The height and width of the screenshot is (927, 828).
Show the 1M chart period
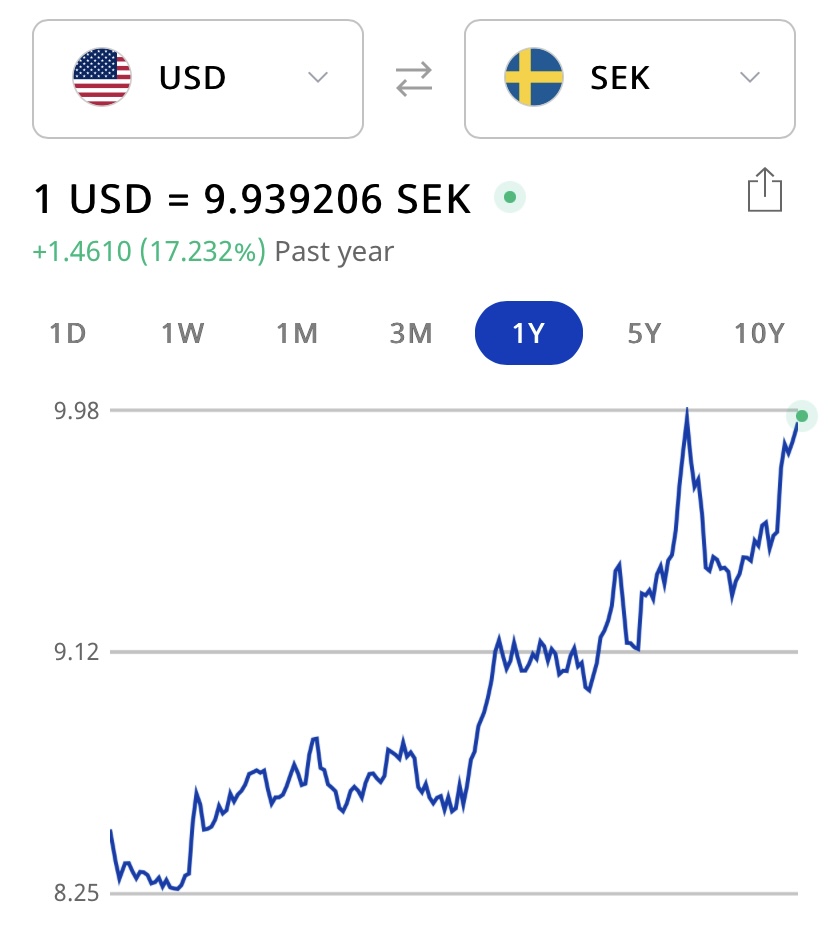tap(297, 334)
